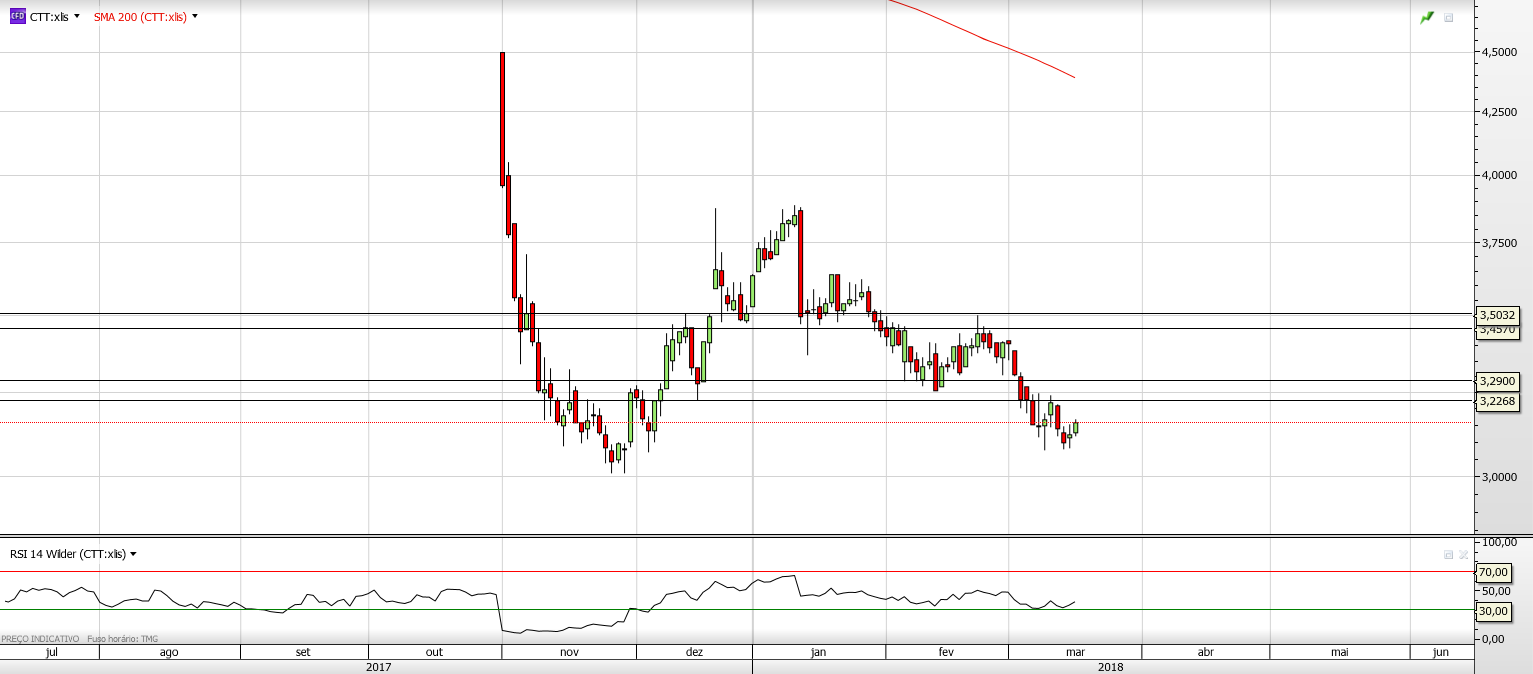The image size is (1533, 674).
Task: Open the CTT:xlis instrument dropdown arrow
Action: [77, 16]
